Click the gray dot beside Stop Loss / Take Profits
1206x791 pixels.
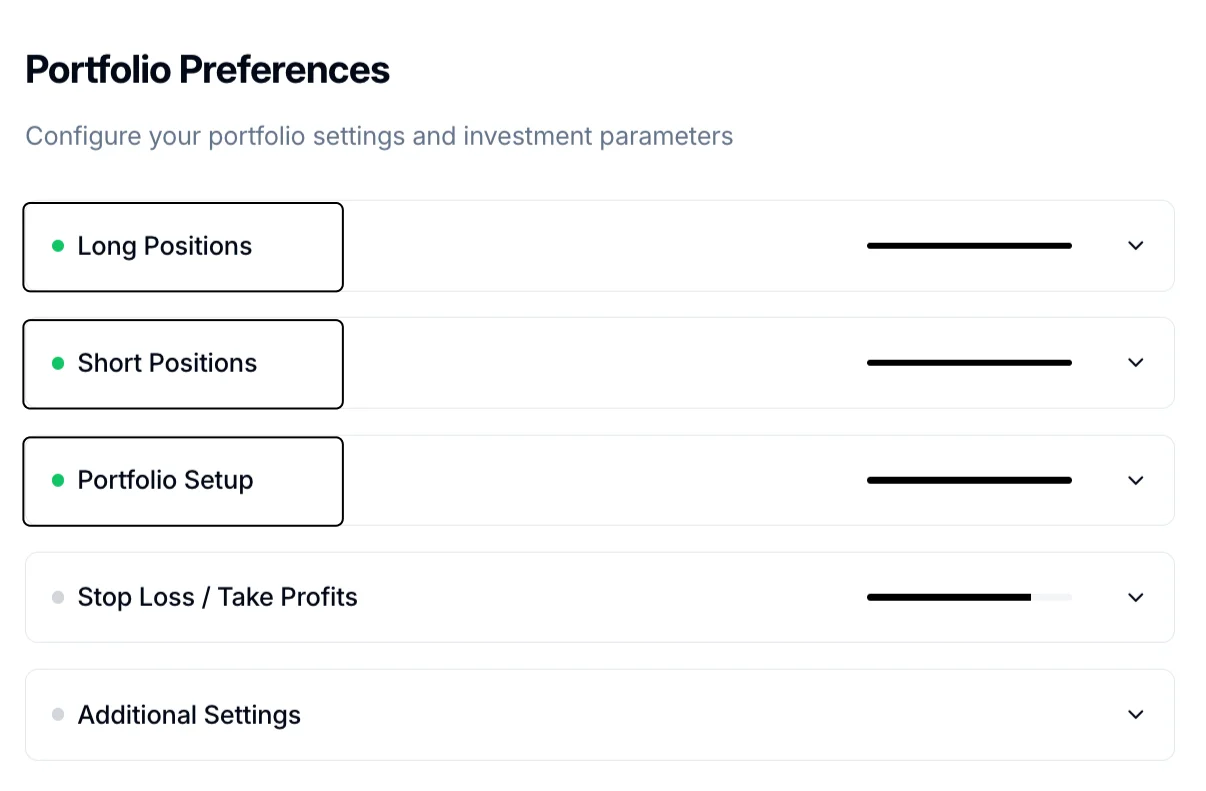click(x=58, y=597)
